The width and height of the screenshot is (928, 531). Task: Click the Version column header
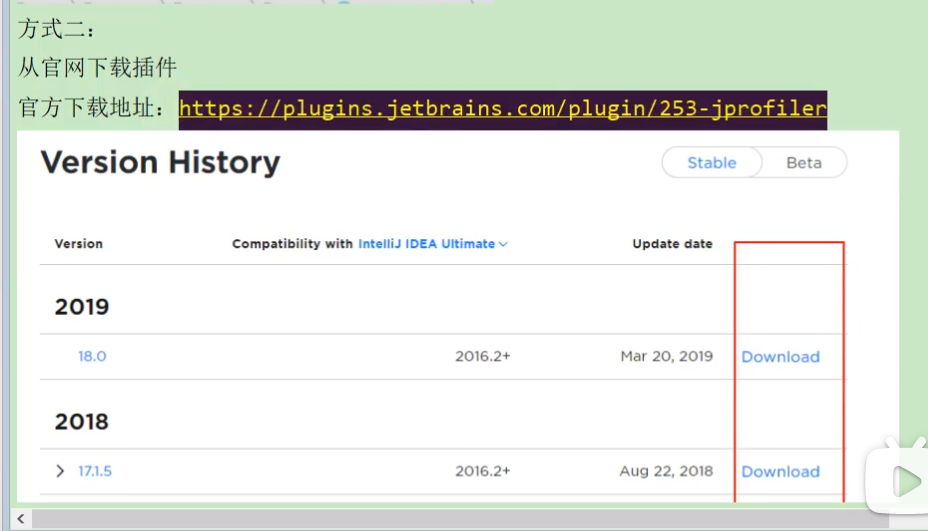tap(78, 244)
